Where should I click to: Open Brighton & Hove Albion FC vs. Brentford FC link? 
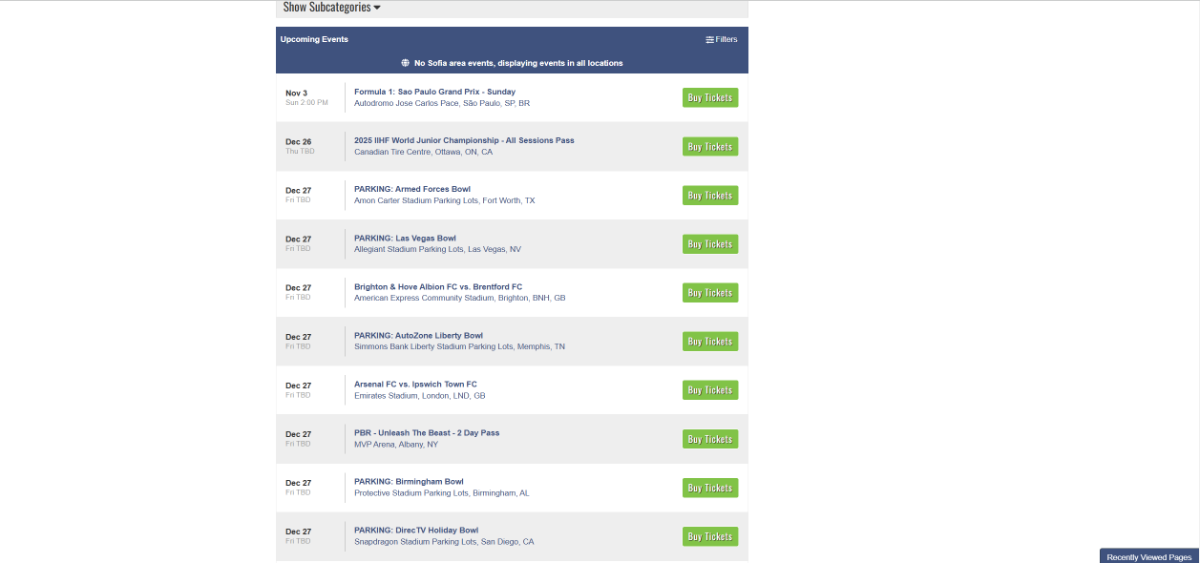coord(438,286)
